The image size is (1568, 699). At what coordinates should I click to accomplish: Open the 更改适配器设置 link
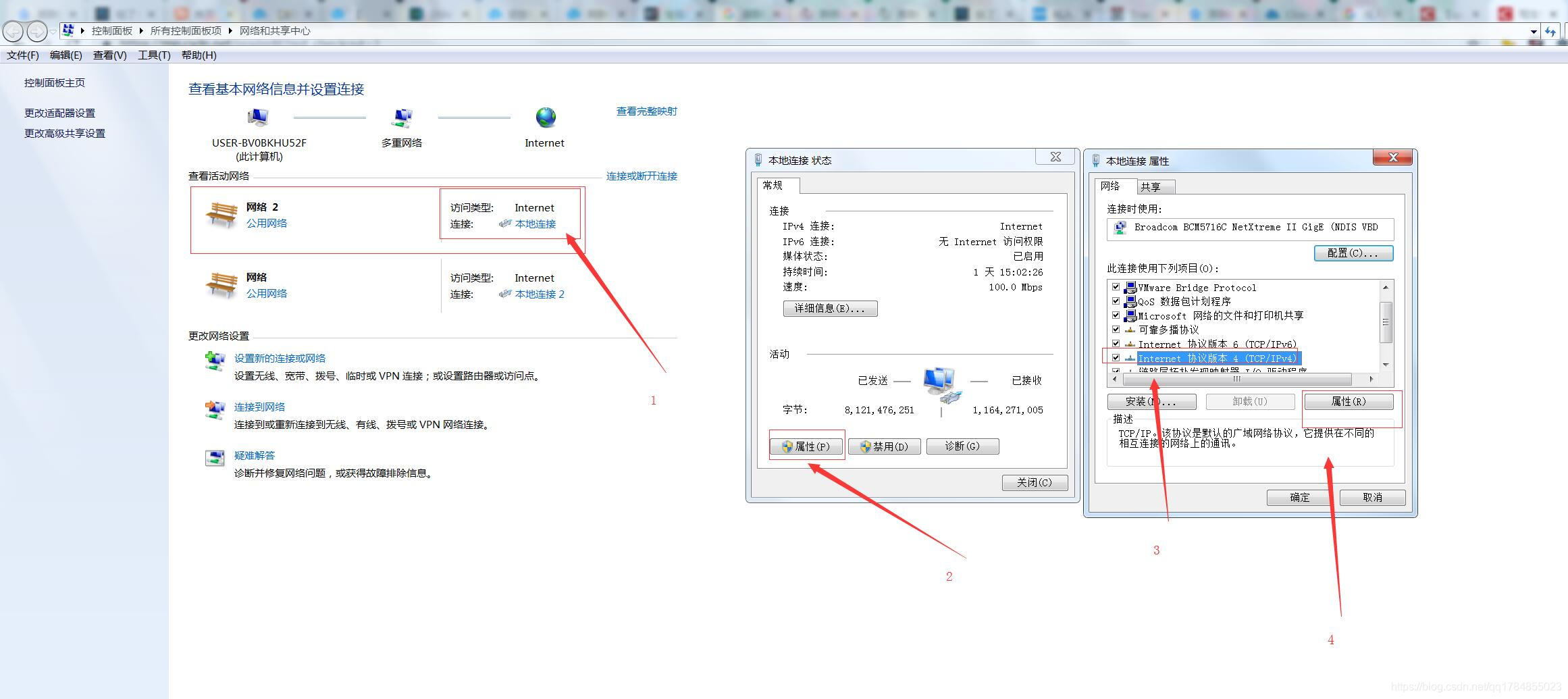point(60,113)
